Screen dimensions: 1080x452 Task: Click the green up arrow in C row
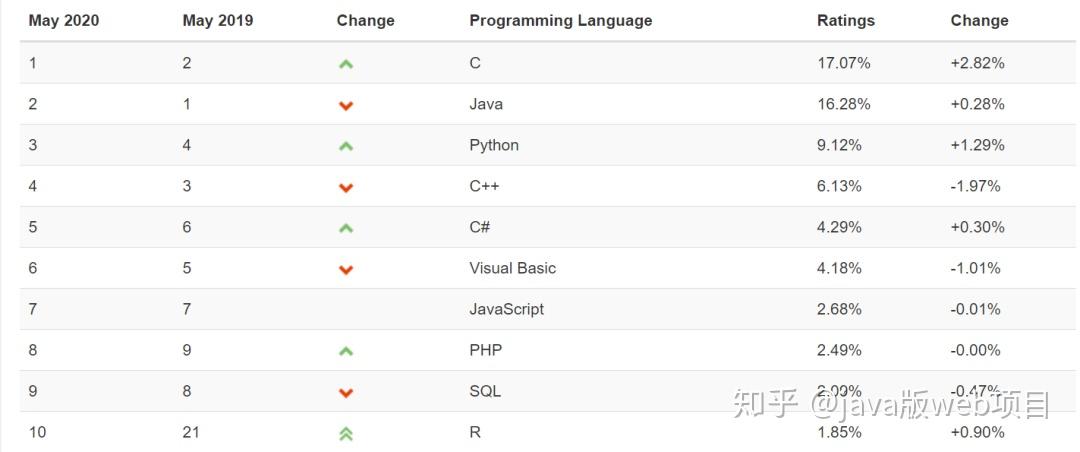tap(346, 64)
